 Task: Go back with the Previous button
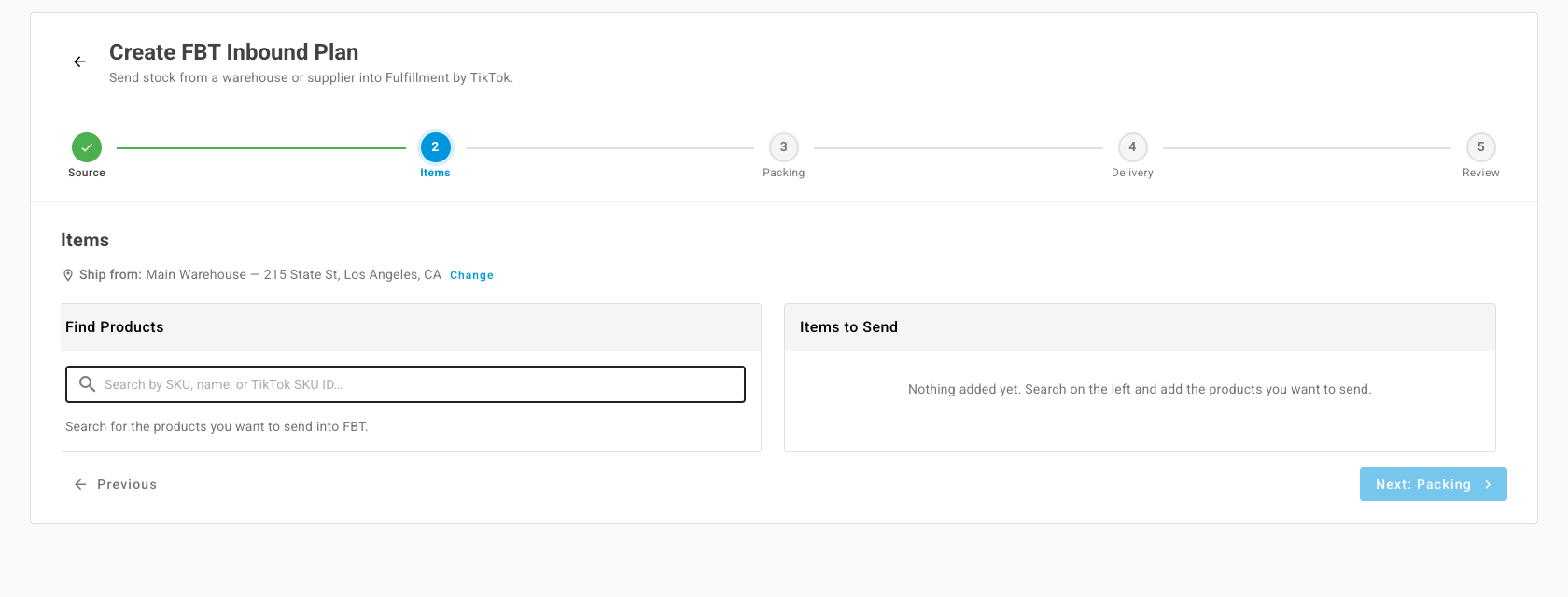click(116, 484)
